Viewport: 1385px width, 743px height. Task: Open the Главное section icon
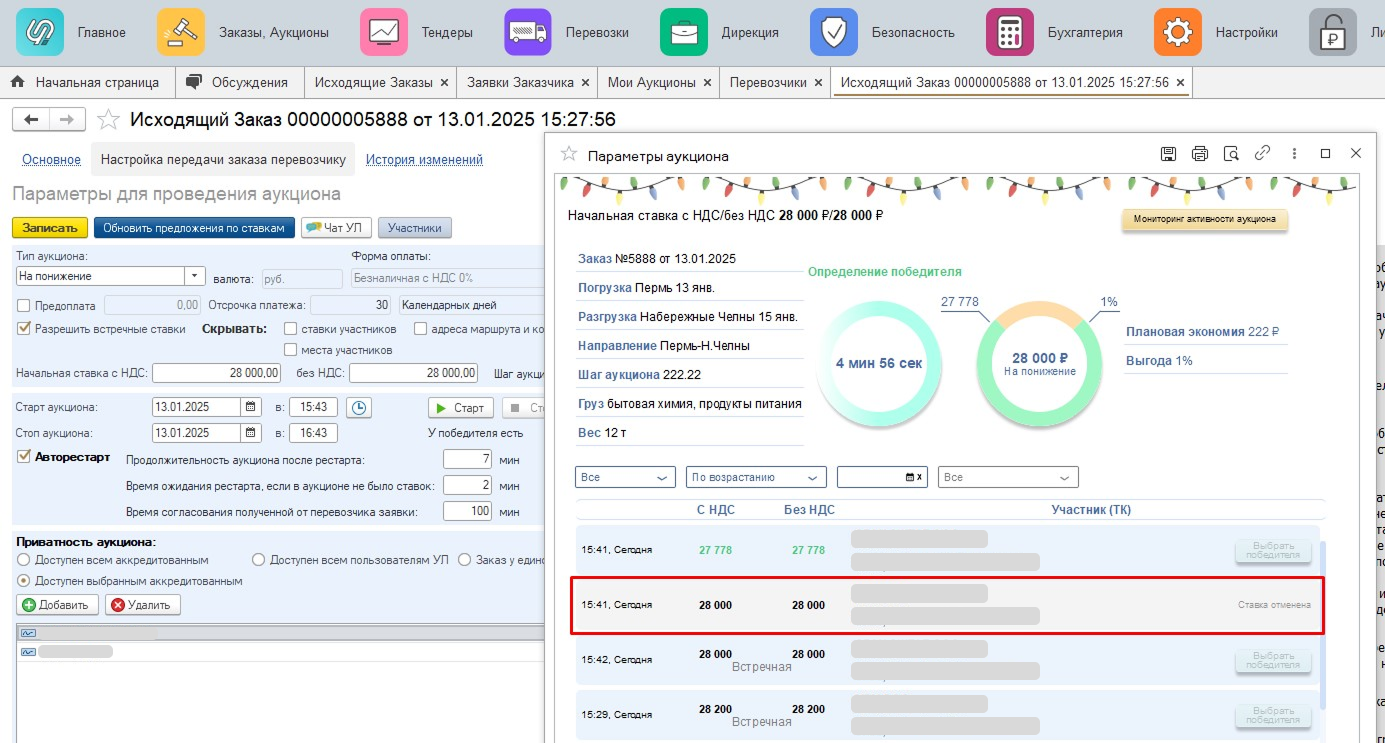tap(40, 32)
